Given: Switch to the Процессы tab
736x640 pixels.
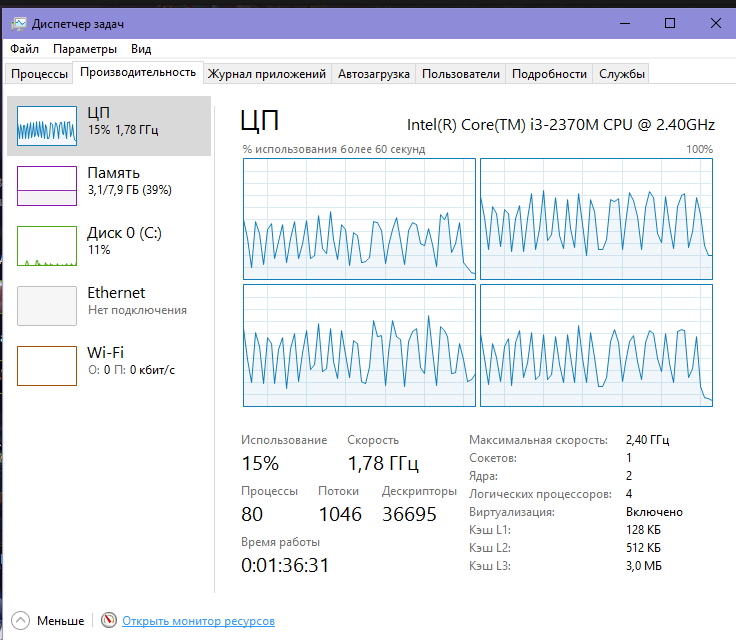Looking at the screenshot, I should 39,74.
